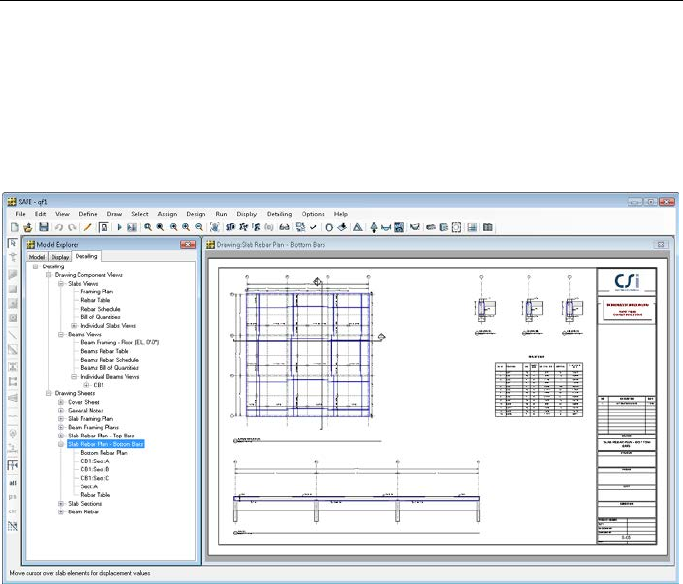Select the pointer tool in left toolbar
The height and width of the screenshot is (584, 683).
[12, 244]
